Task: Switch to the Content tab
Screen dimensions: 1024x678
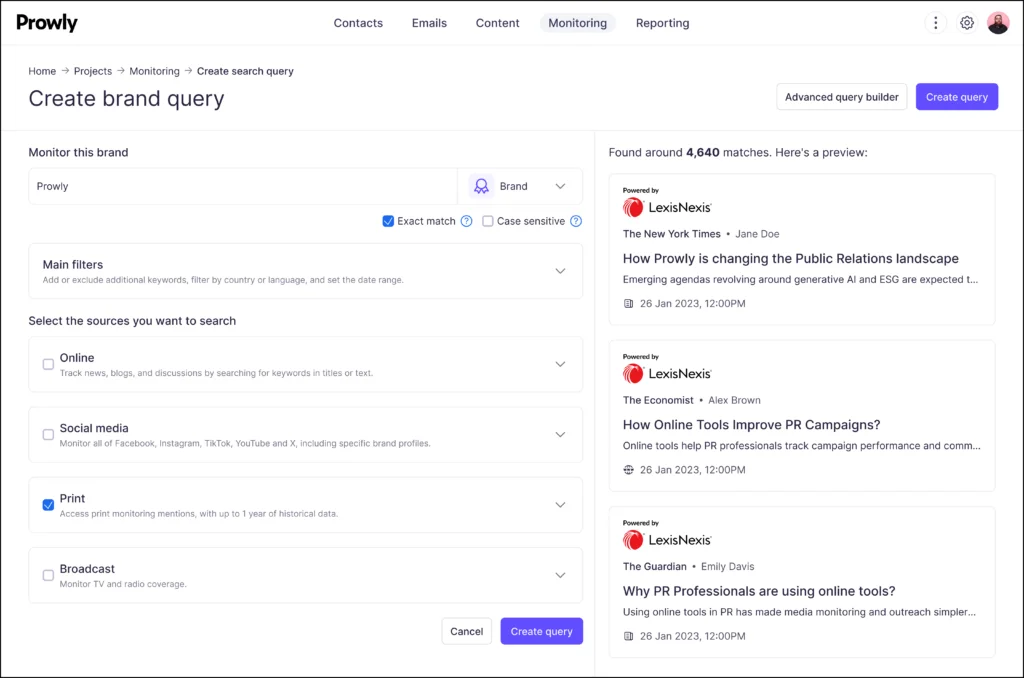Action: click(x=498, y=23)
